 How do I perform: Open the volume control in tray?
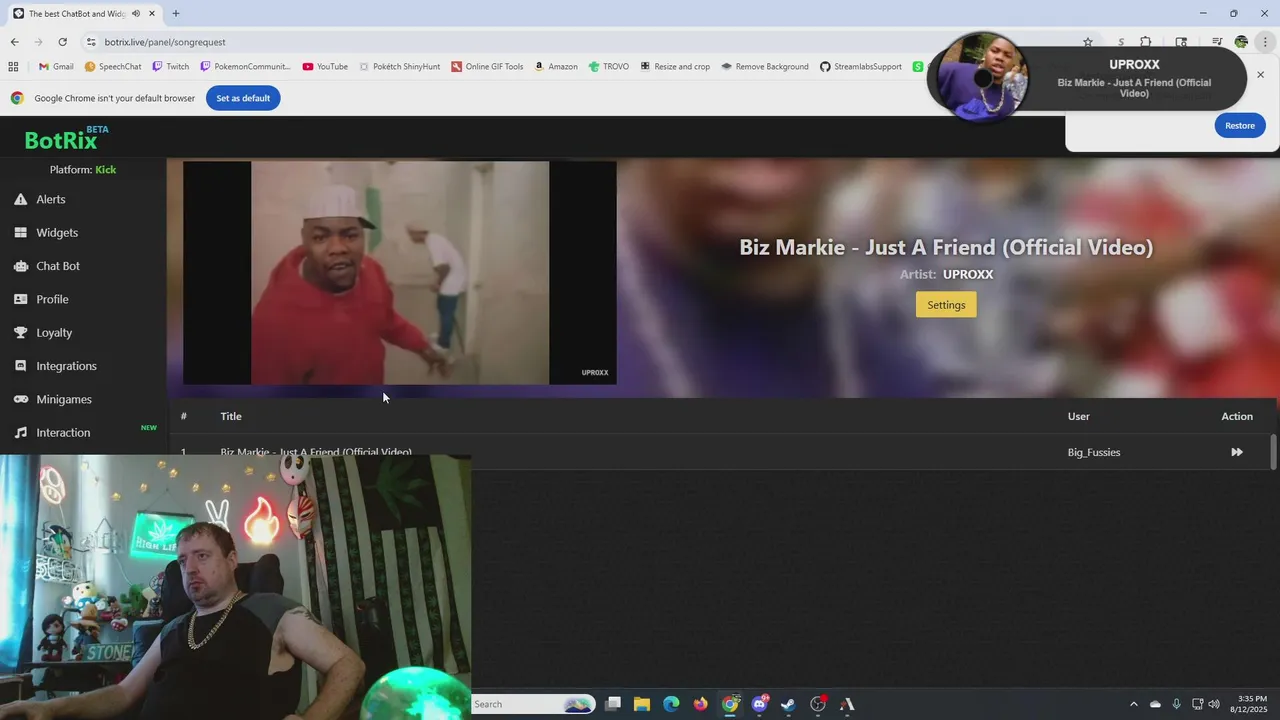coord(1214,704)
